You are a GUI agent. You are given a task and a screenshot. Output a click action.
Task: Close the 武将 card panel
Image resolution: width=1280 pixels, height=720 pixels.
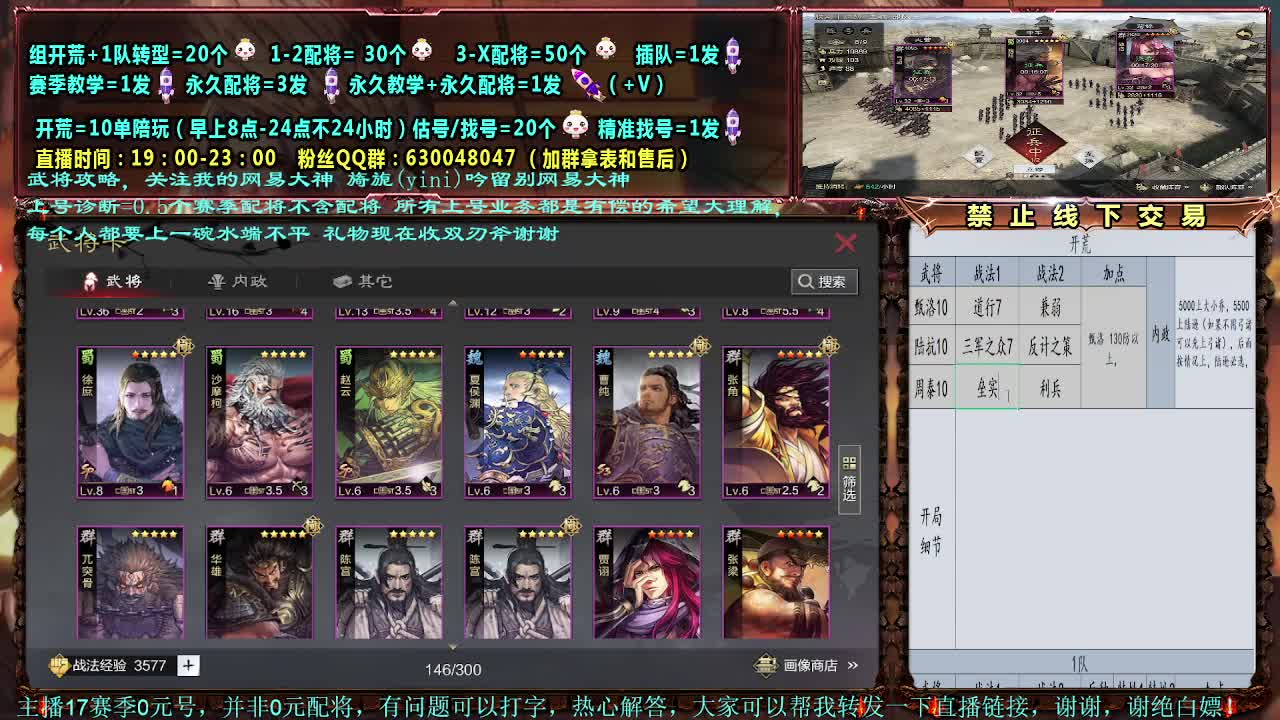[846, 243]
